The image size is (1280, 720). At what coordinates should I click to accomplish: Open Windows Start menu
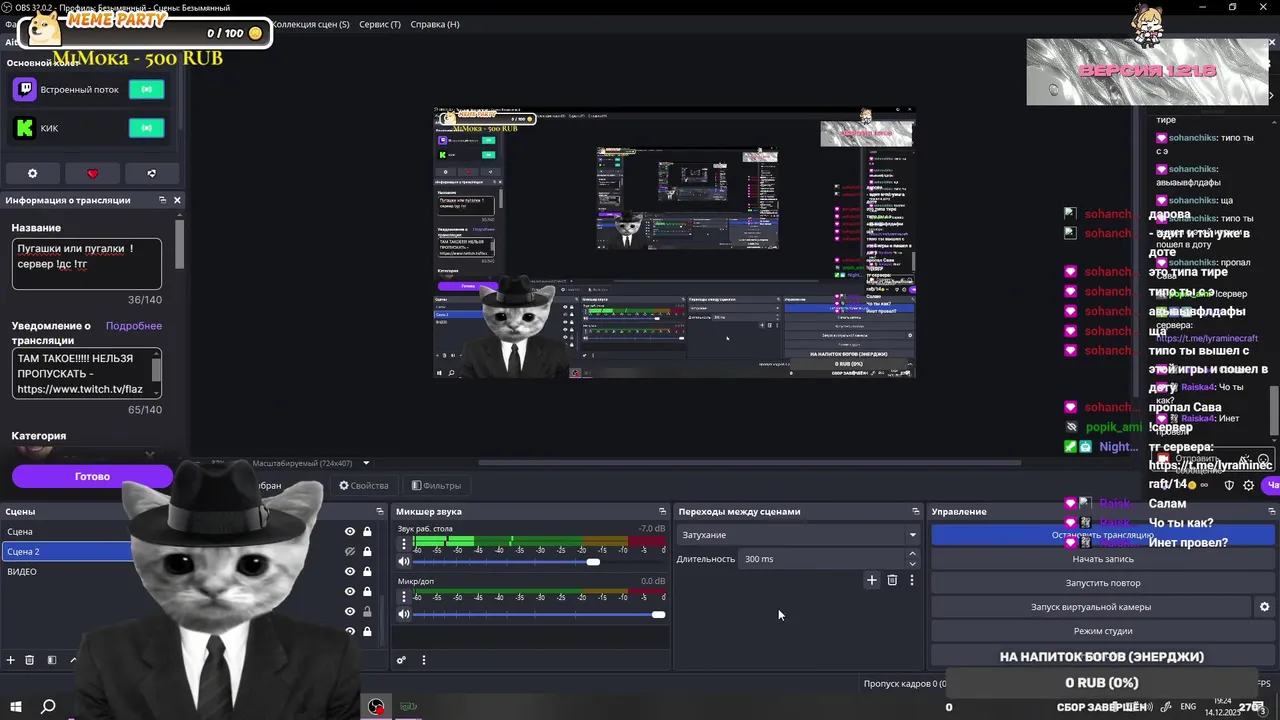coord(16,707)
